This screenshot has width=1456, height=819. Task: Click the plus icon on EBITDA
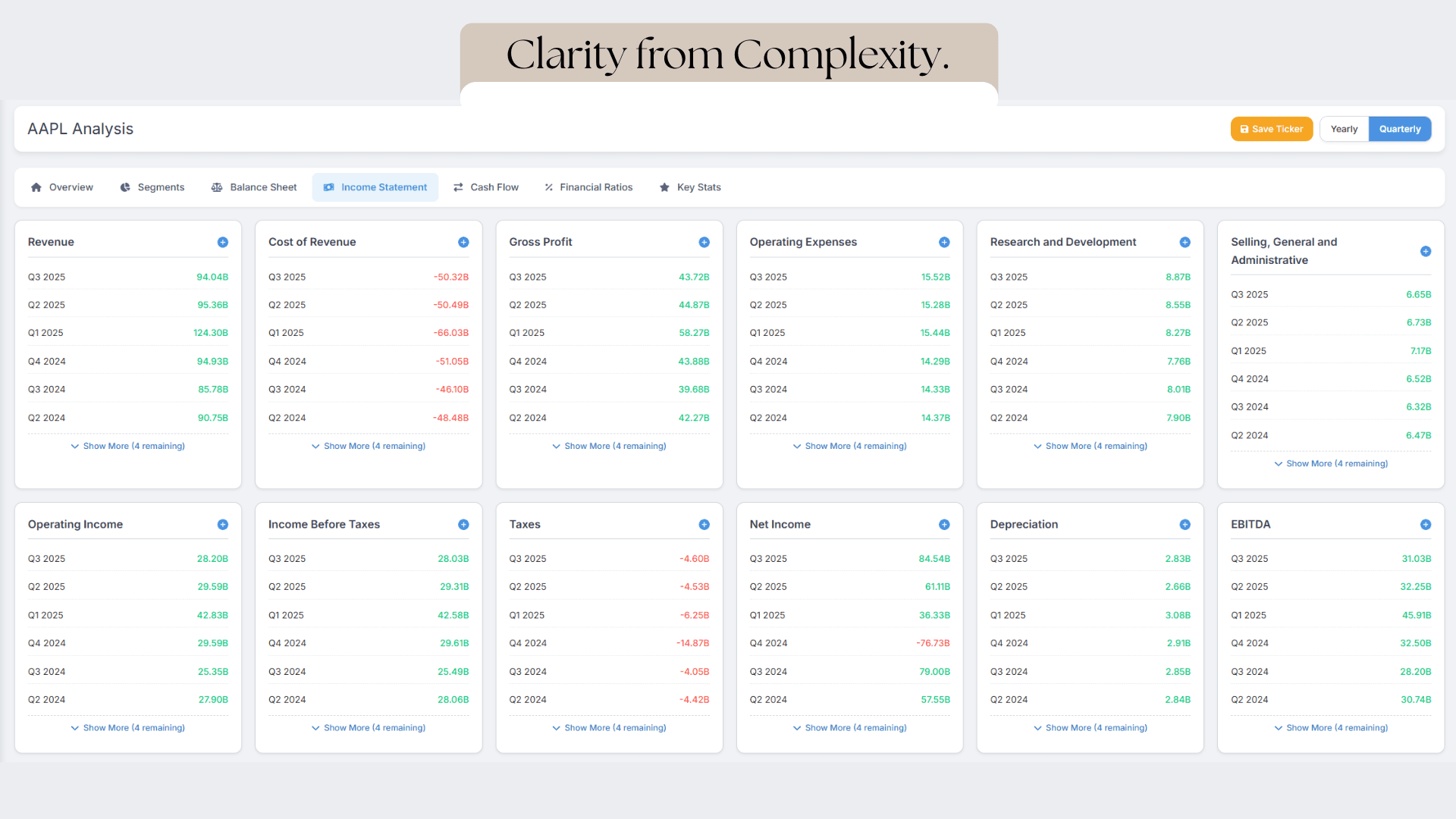(1426, 524)
